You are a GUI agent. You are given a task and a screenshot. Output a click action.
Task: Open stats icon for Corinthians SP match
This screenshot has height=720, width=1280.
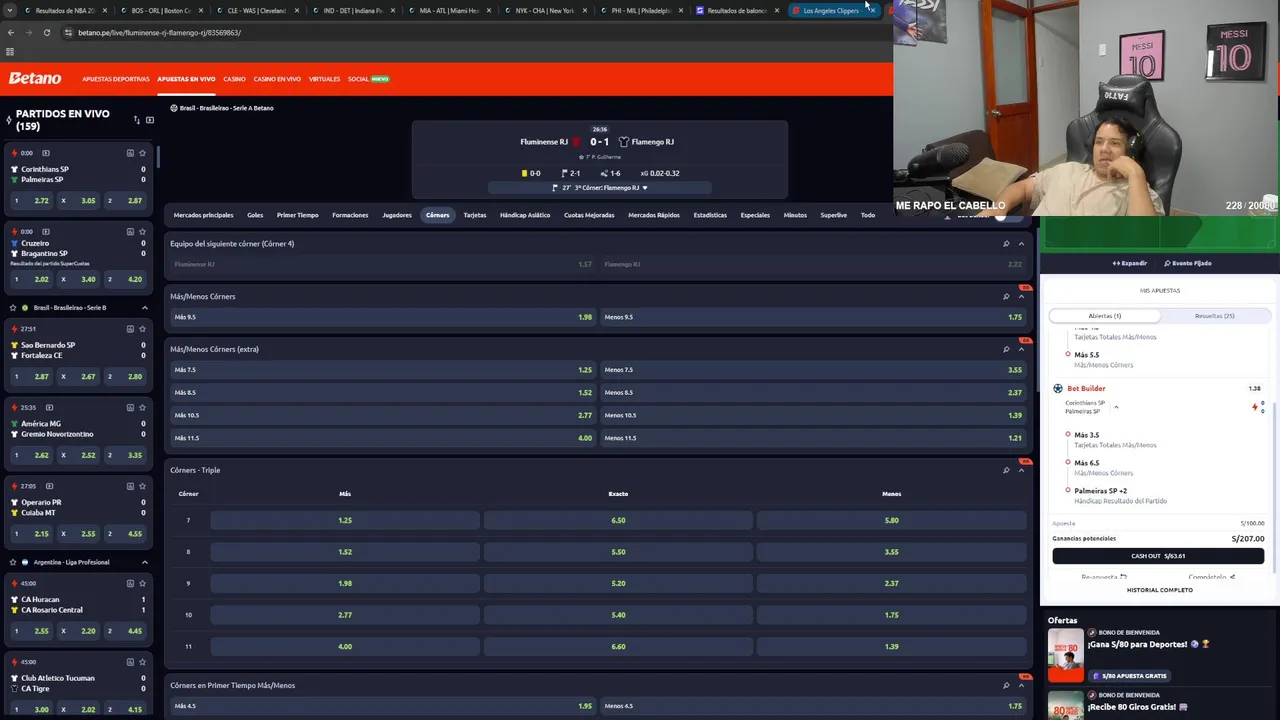pyautogui.click(x=130, y=153)
